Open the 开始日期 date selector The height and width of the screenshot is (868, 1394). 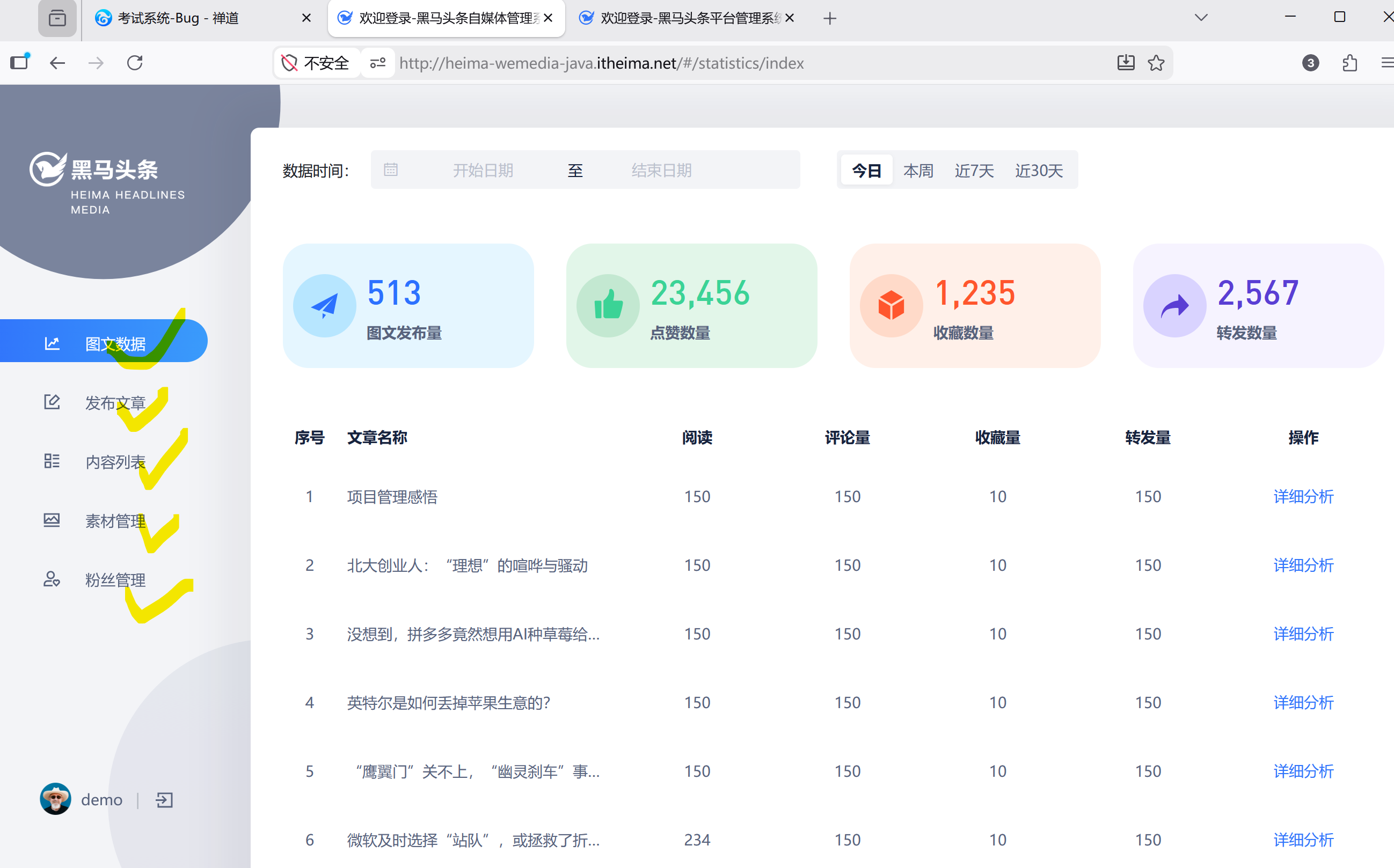(x=483, y=170)
